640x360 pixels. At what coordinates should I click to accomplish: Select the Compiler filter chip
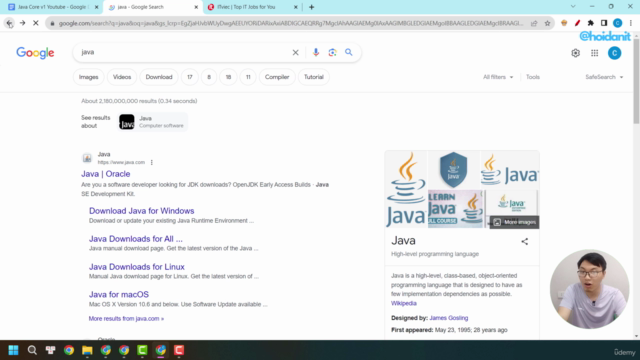277,77
